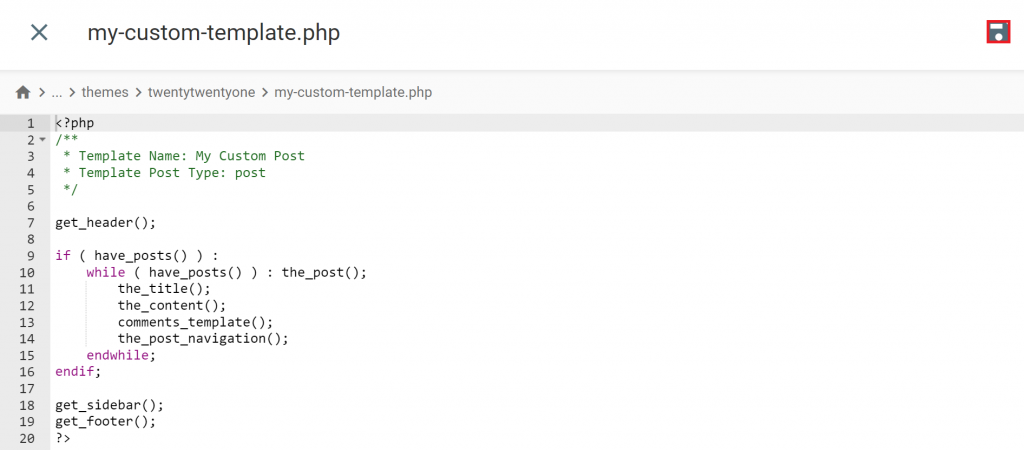Image resolution: width=1024 pixels, height=450 pixels.
Task: Click the my-custom-template.php title heading
Action: (214, 32)
